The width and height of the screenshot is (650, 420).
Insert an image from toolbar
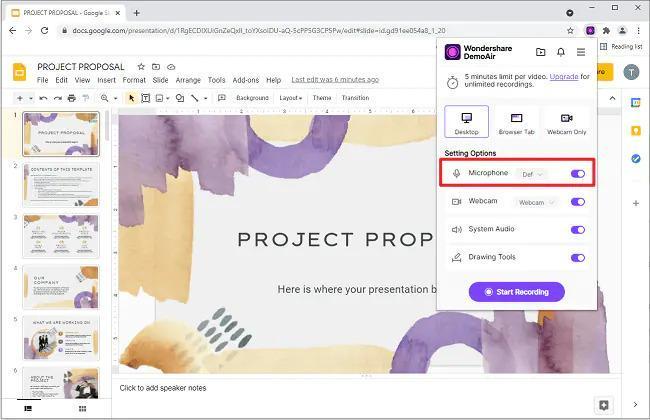point(159,98)
